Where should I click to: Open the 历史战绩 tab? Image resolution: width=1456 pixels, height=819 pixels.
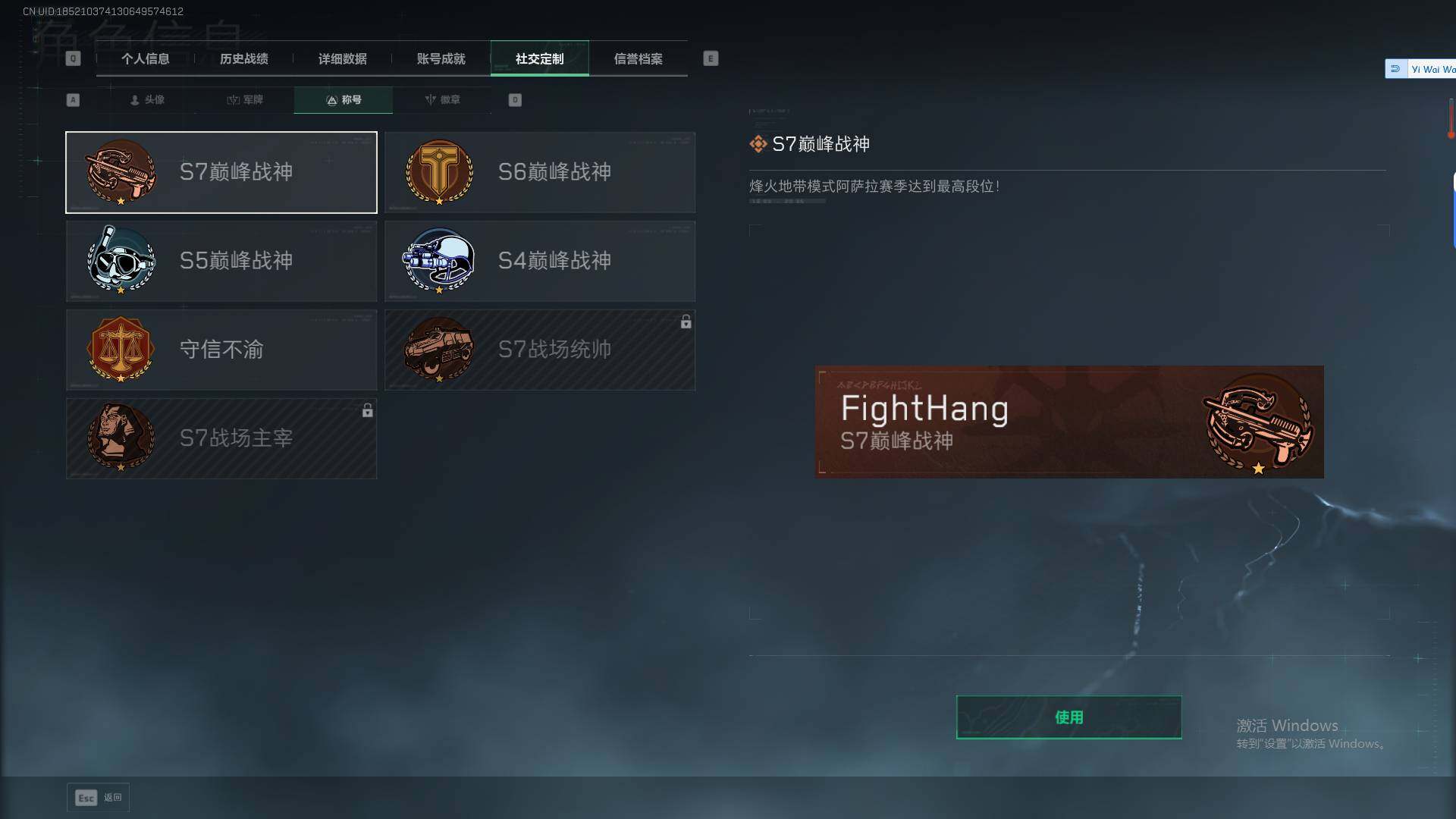click(x=244, y=58)
